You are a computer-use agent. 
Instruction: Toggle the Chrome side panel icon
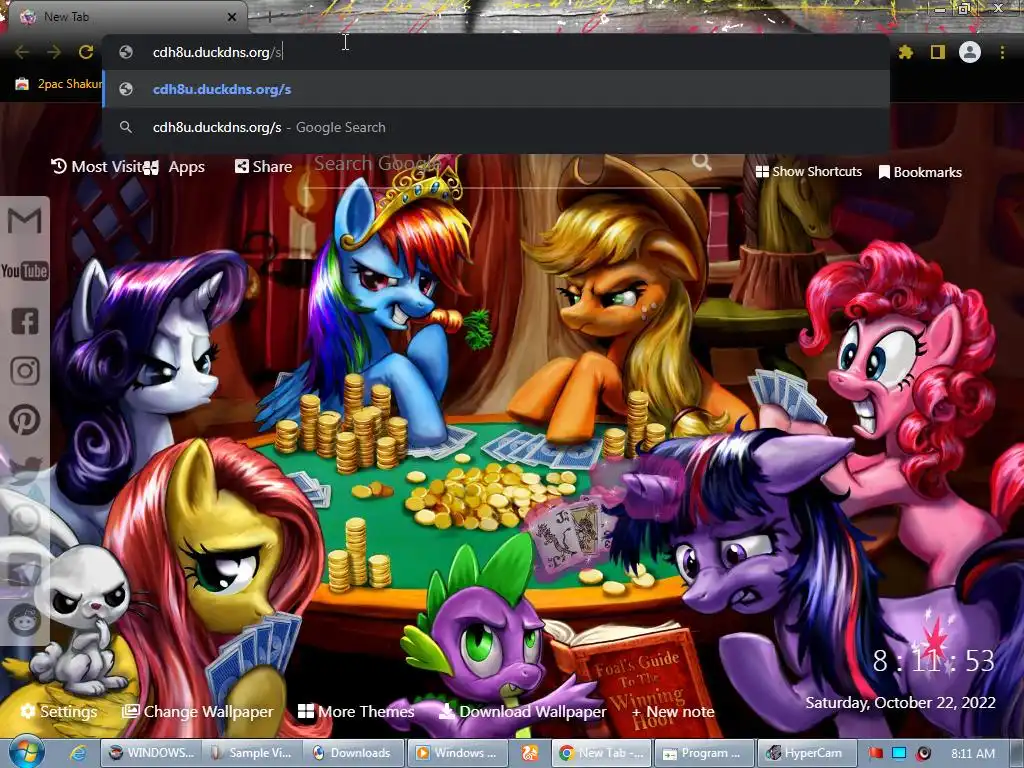pos(938,52)
